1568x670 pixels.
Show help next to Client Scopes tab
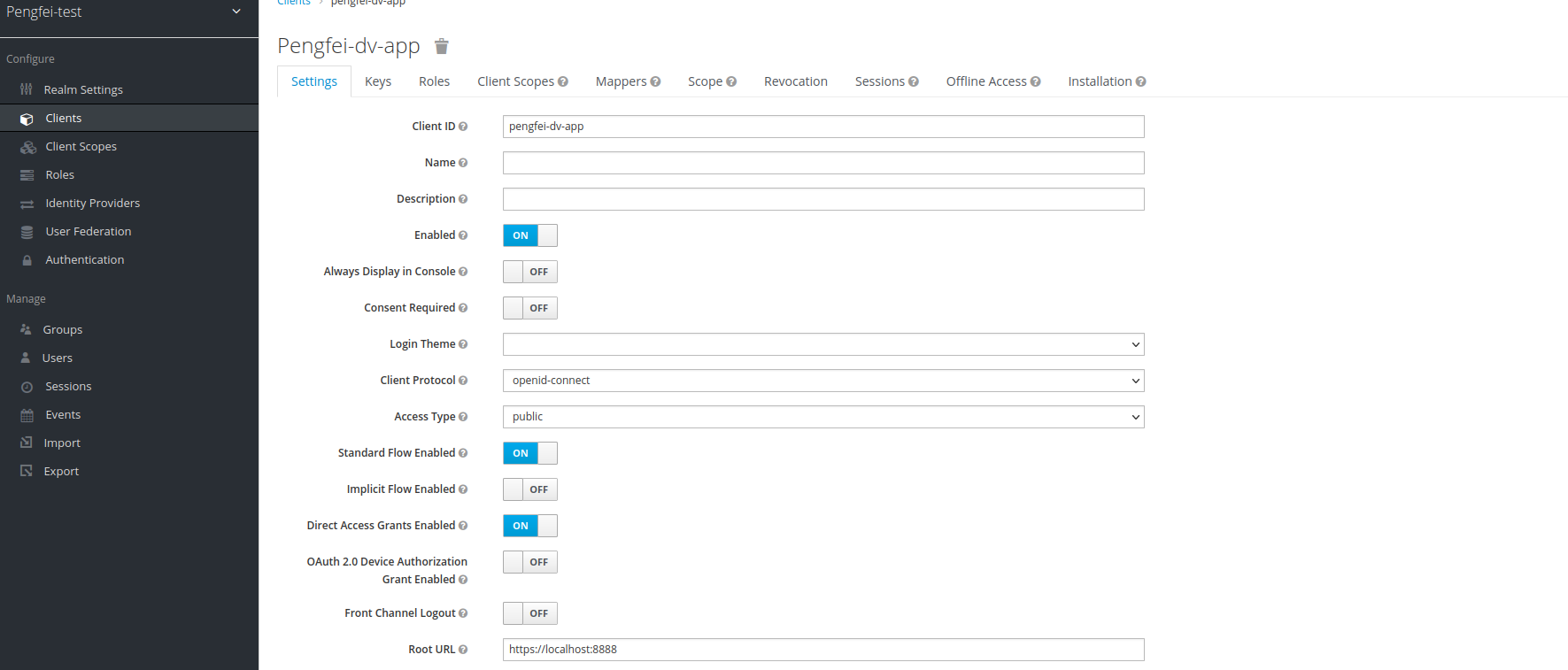pyautogui.click(x=563, y=81)
